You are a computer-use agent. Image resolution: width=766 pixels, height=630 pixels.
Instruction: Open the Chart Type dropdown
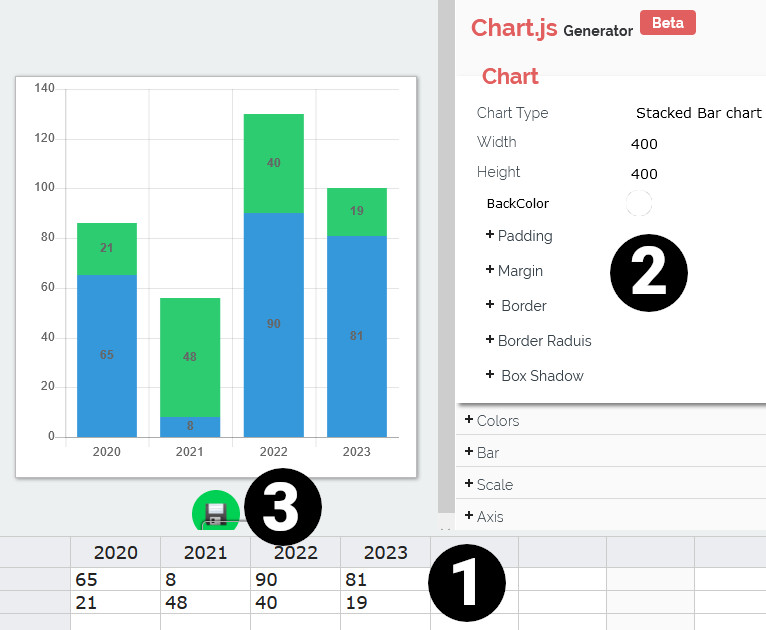pyautogui.click(x=698, y=113)
